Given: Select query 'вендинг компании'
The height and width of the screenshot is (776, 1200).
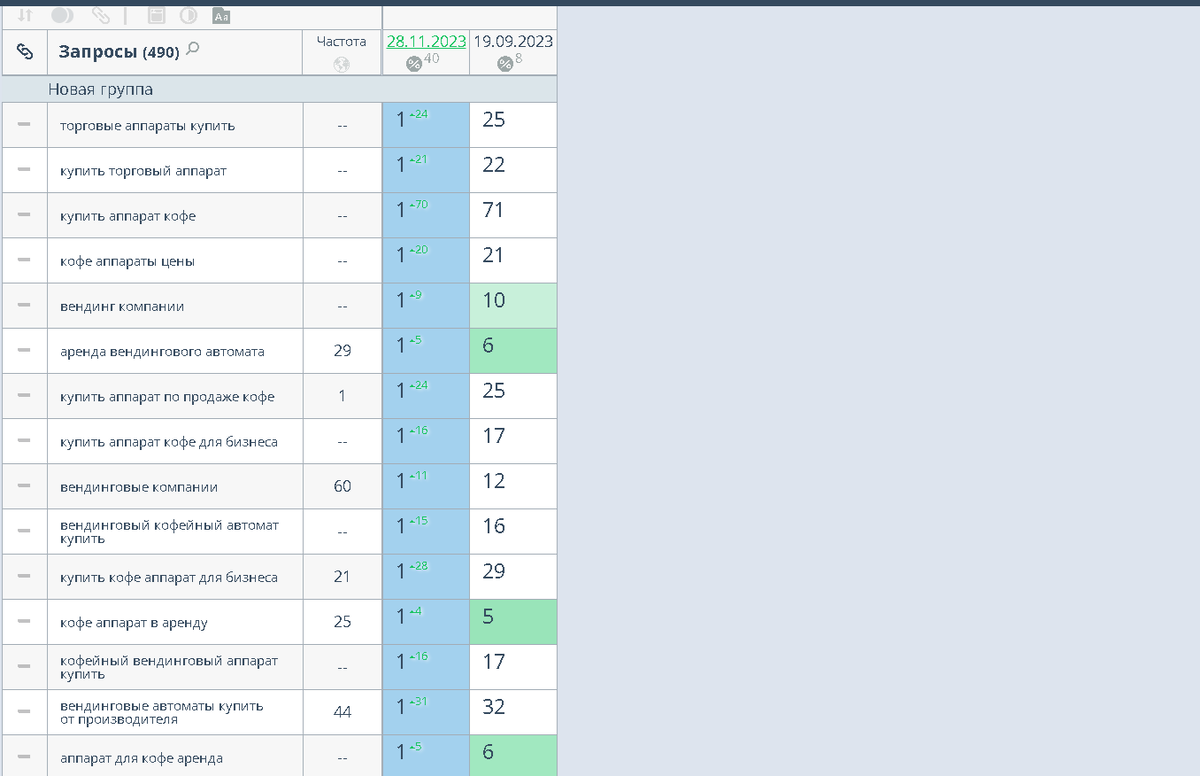Looking at the screenshot, I should [122, 307].
